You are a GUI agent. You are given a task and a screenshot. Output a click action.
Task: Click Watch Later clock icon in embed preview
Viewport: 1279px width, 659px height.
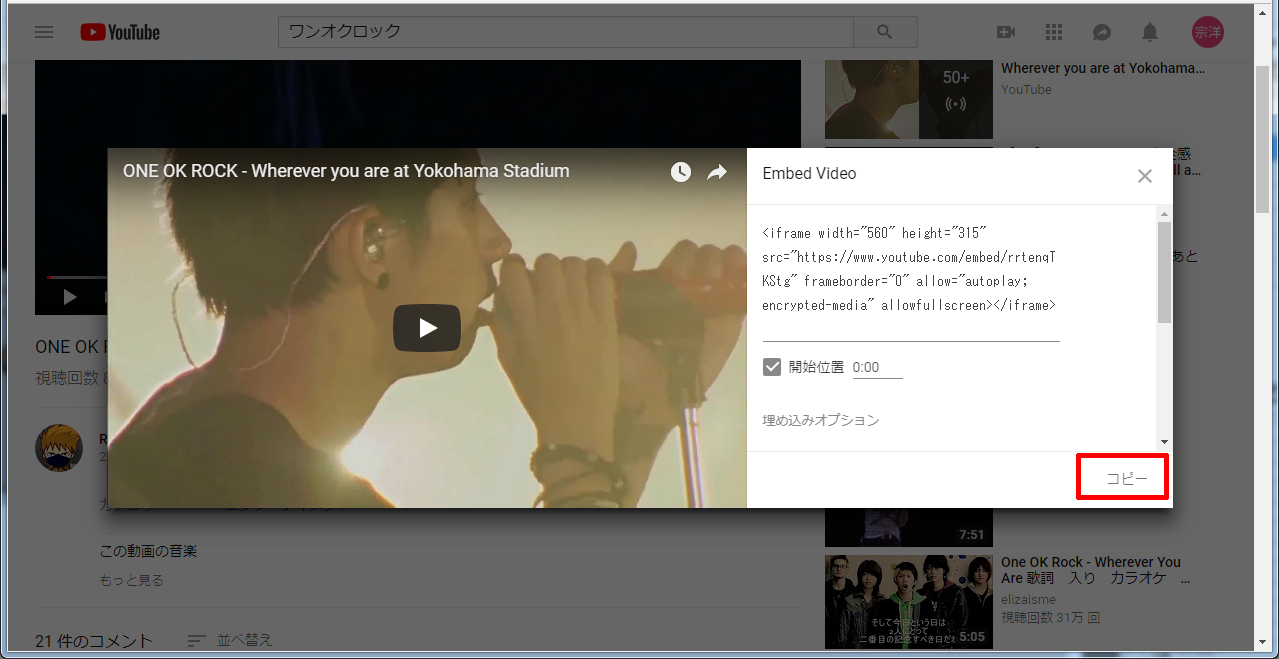tap(680, 172)
